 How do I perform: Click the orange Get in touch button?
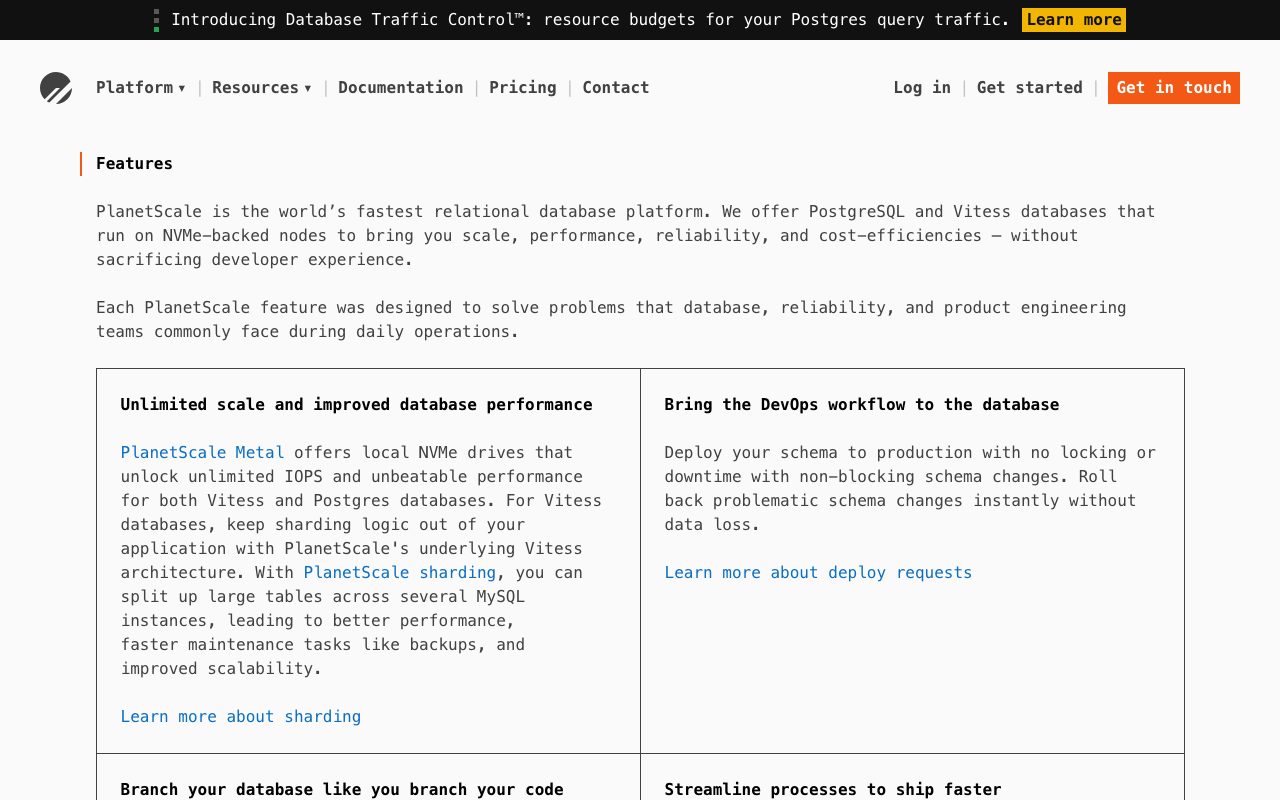click(x=1174, y=88)
